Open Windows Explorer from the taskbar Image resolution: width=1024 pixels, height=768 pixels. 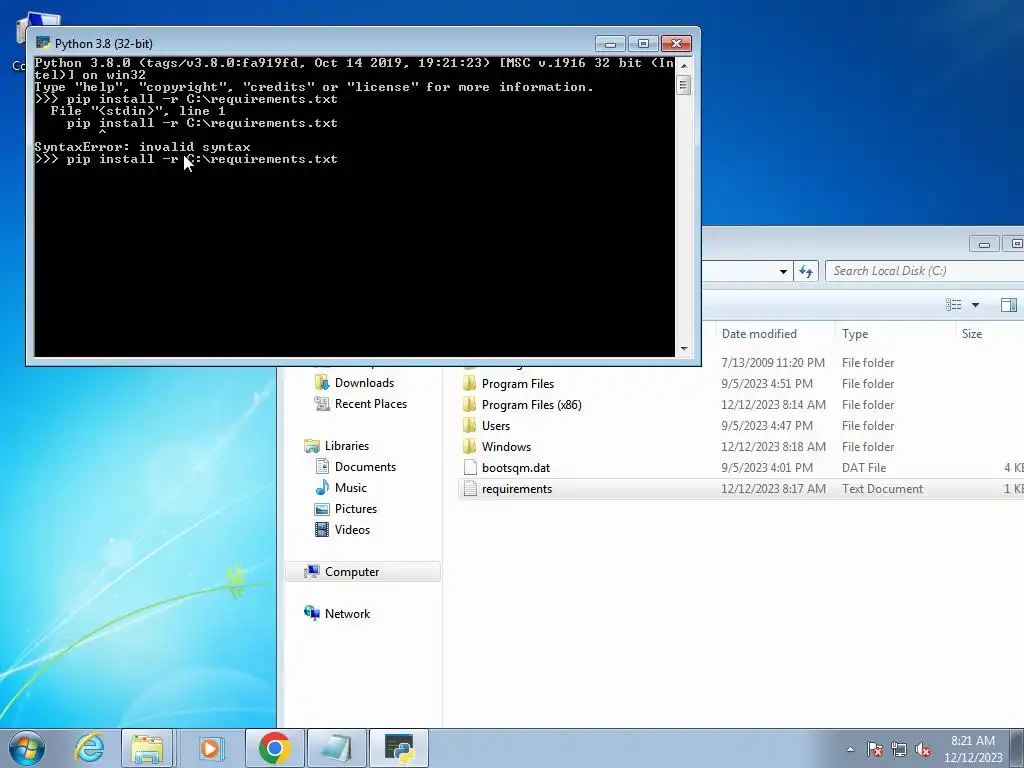tap(147, 748)
